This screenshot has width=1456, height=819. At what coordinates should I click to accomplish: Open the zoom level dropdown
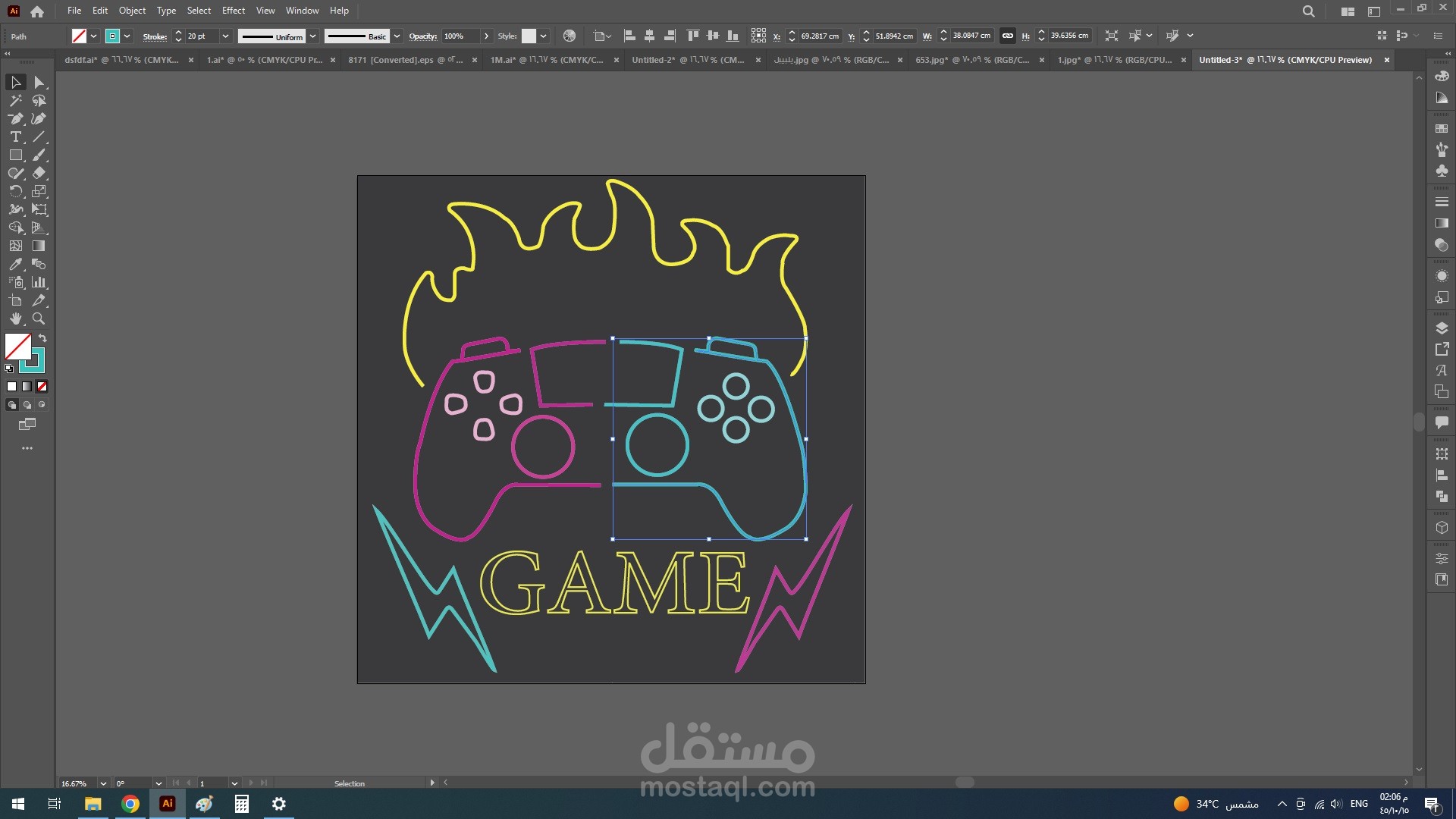tap(103, 783)
